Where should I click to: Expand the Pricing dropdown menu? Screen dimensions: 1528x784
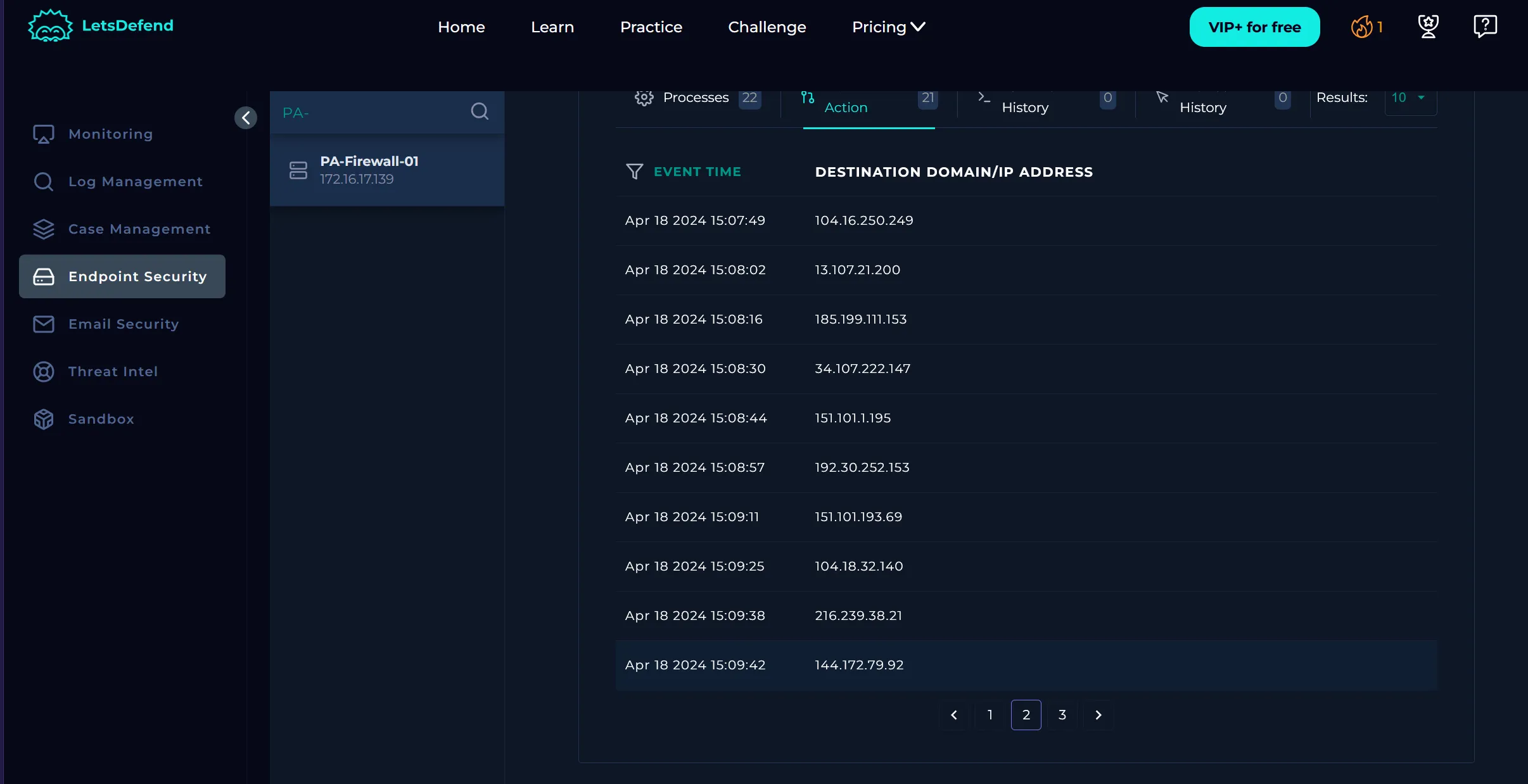coord(888,27)
